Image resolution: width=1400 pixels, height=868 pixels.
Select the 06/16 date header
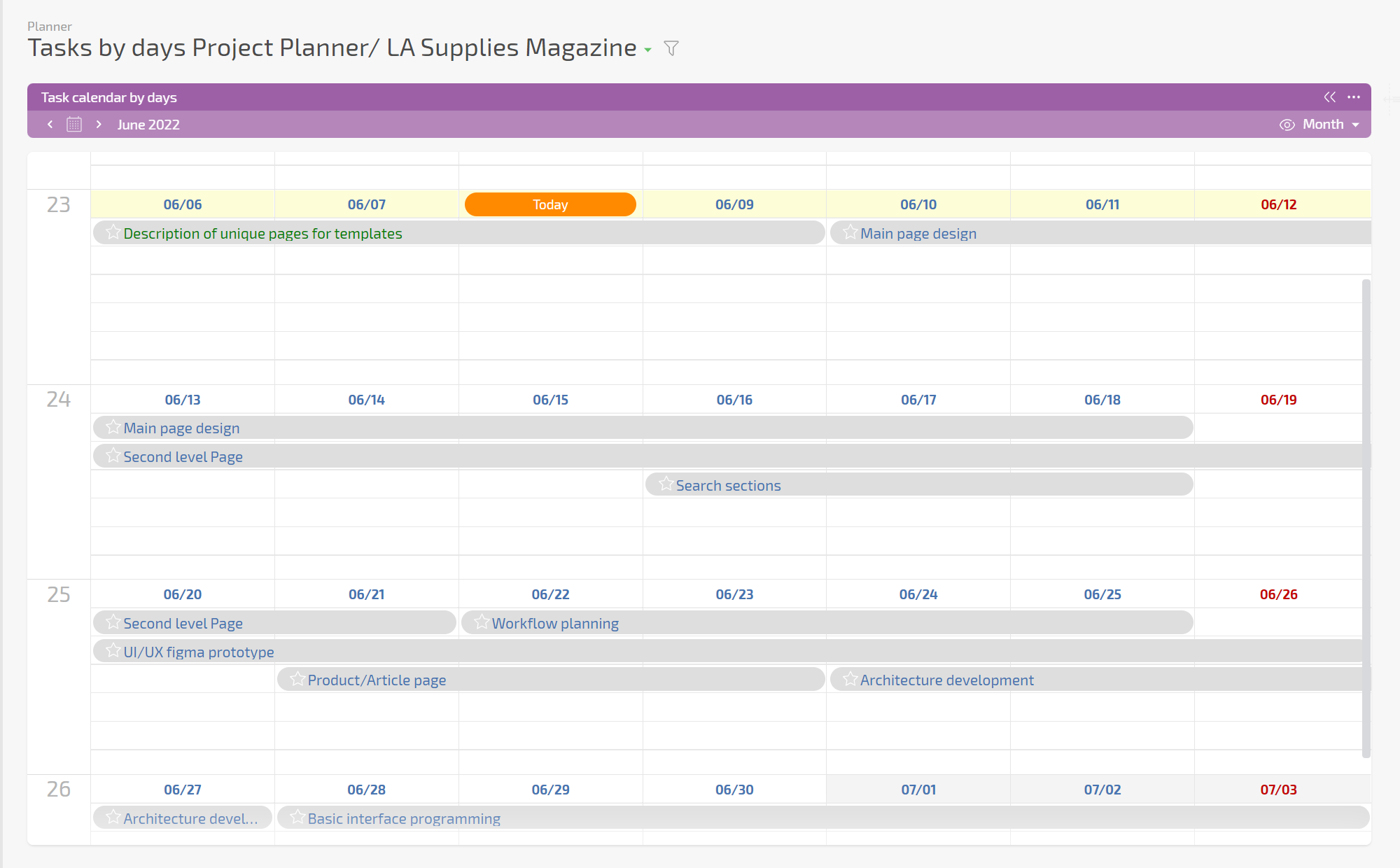[734, 400]
